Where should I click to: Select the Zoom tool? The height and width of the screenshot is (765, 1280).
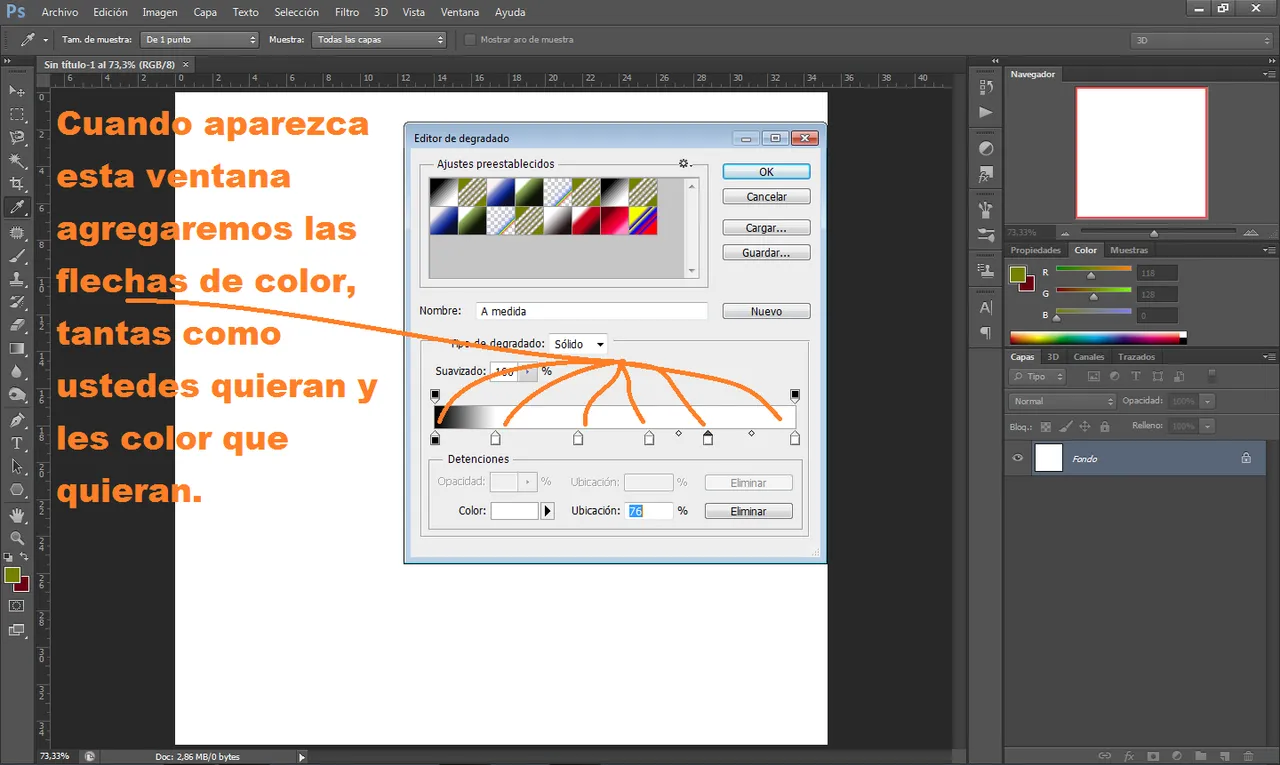[x=17, y=538]
